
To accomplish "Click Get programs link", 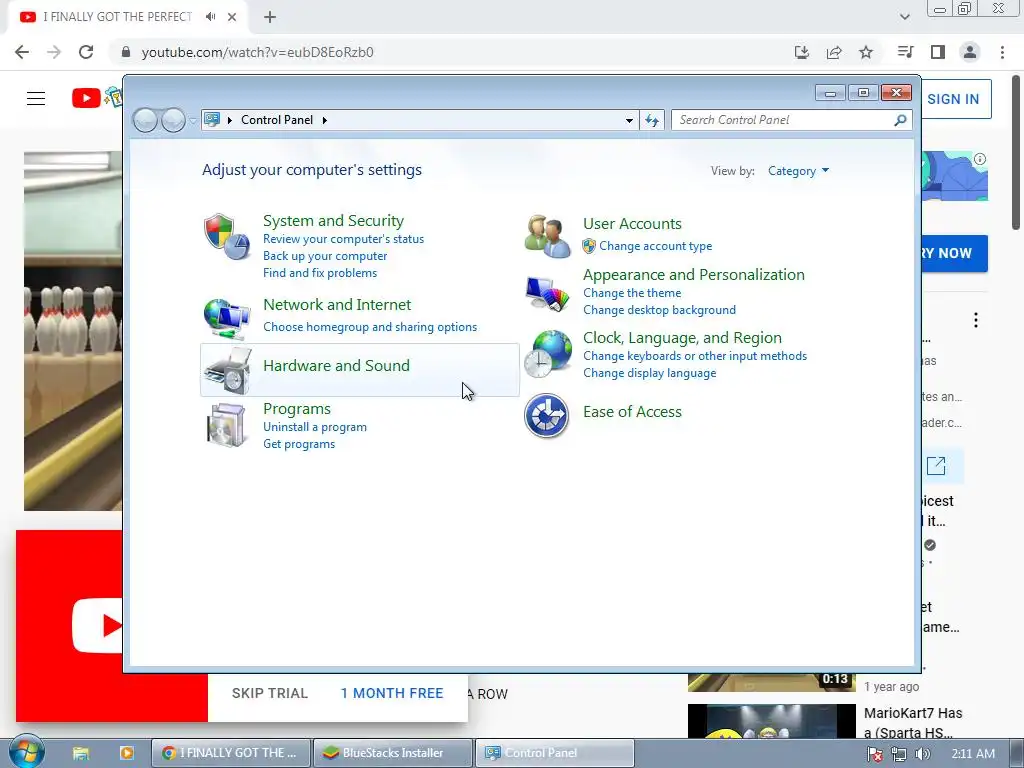I will pos(299,444).
